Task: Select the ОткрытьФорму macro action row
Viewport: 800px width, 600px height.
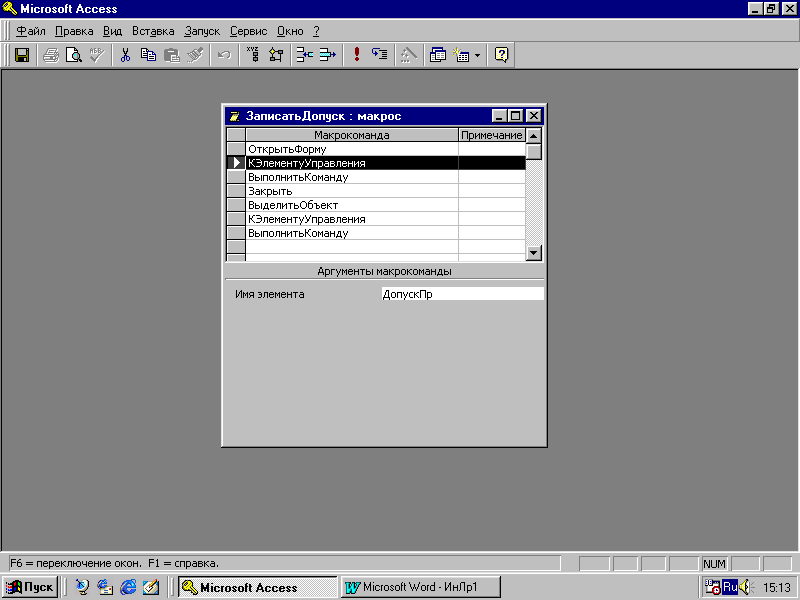Action: (352, 149)
